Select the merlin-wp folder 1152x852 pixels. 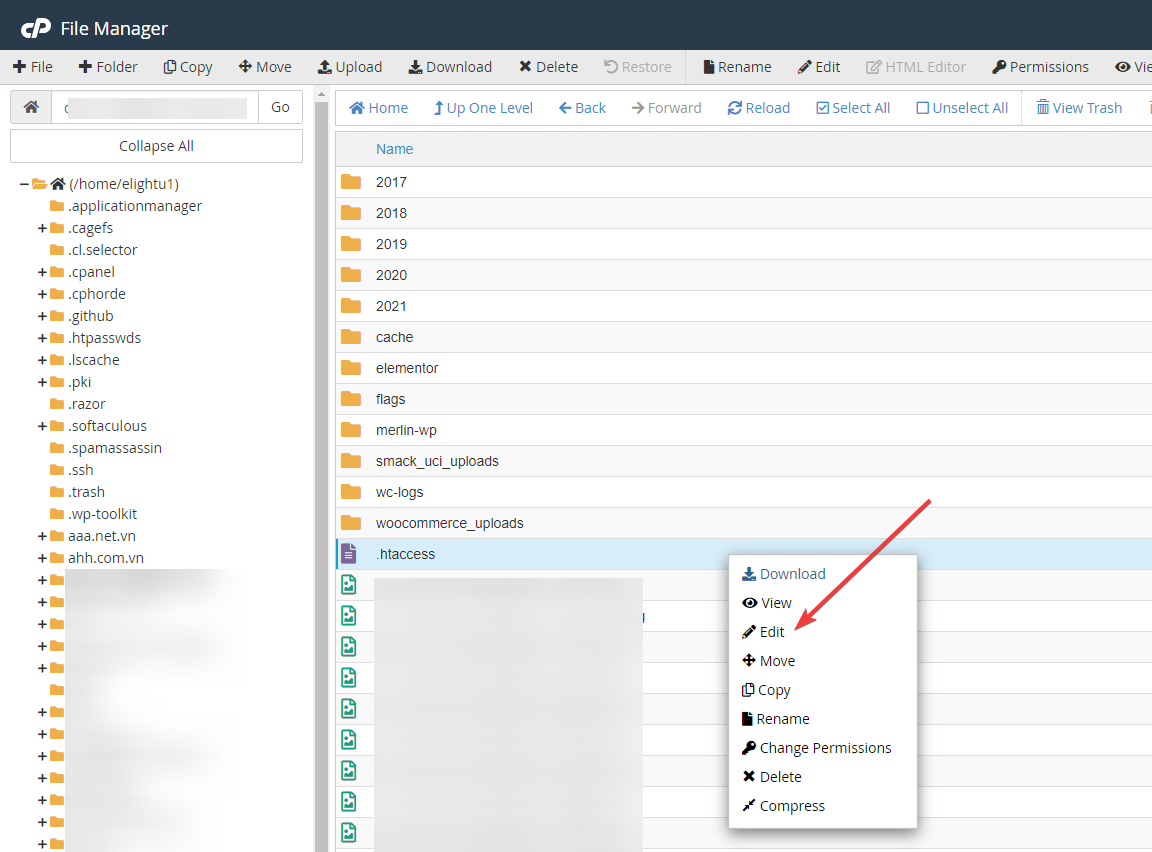(744, 430)
